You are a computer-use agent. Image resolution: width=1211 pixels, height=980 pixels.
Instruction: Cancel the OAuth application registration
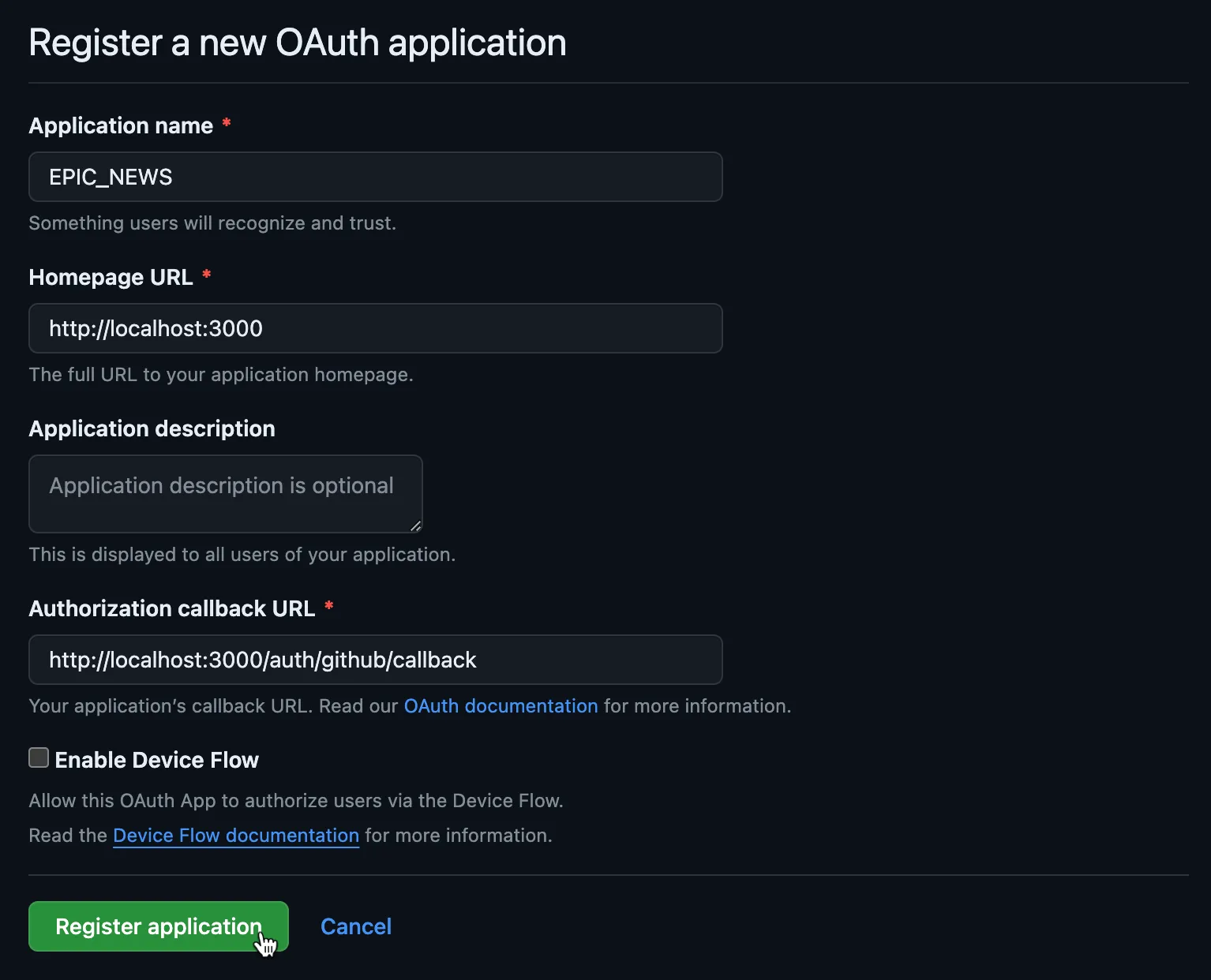pos(356,926)
